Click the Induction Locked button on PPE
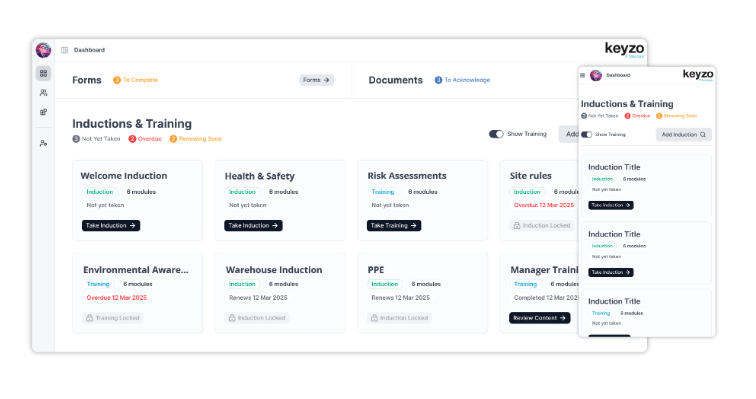 (399, 318)
